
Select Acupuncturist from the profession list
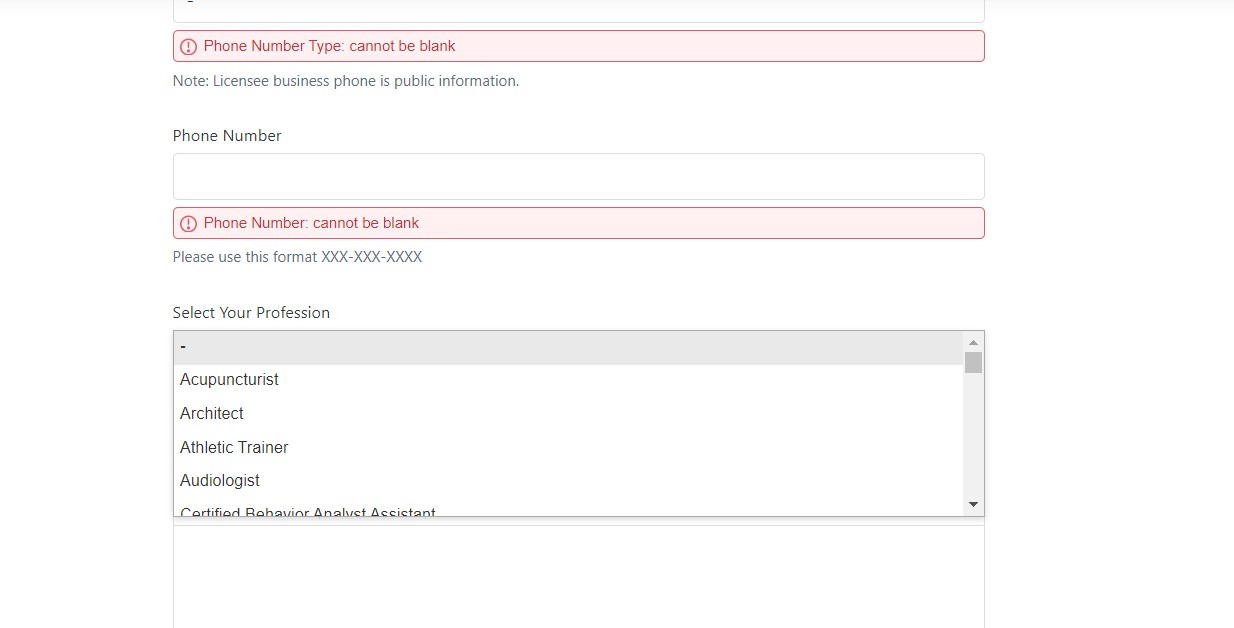click(229, 380)
